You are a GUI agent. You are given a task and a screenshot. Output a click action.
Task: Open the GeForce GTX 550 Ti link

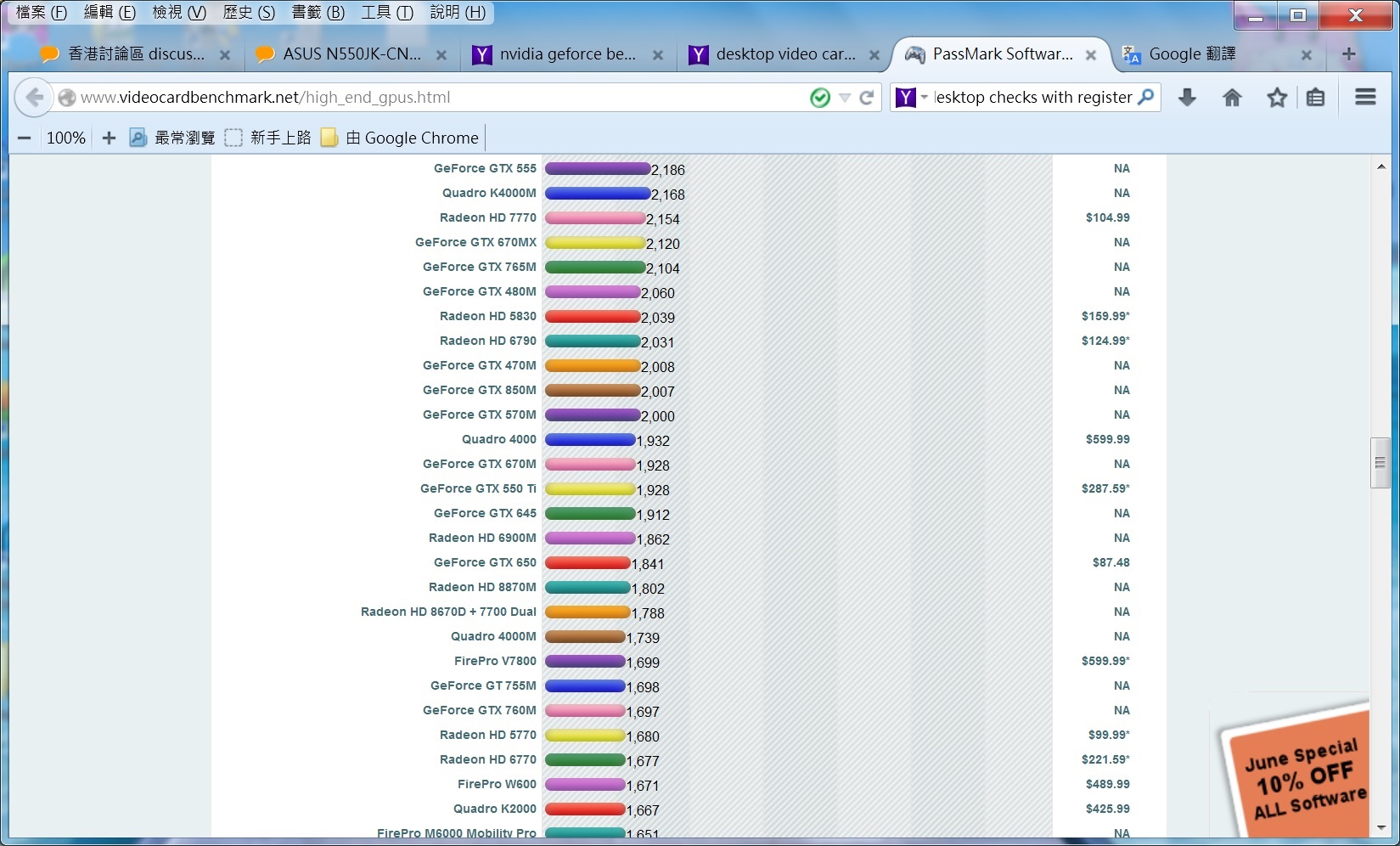tap(478, 488)
